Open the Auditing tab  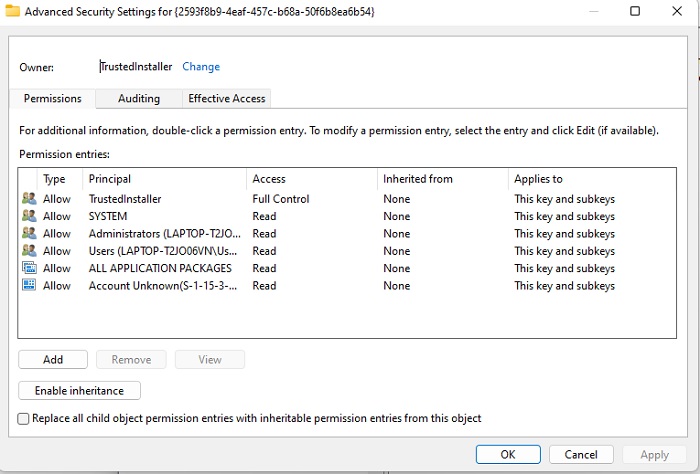click(139, 99)
